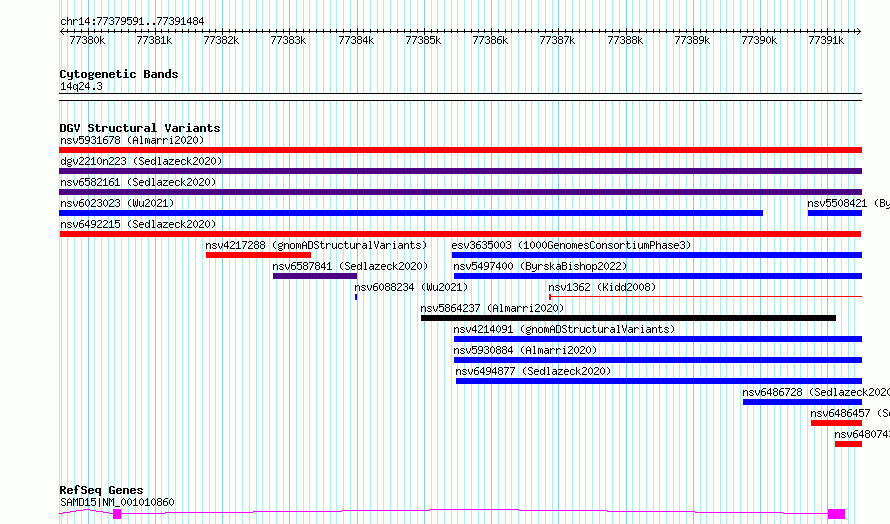Click the purple nsv6582161 variant bar
The image size is (890, 524).
460,192
